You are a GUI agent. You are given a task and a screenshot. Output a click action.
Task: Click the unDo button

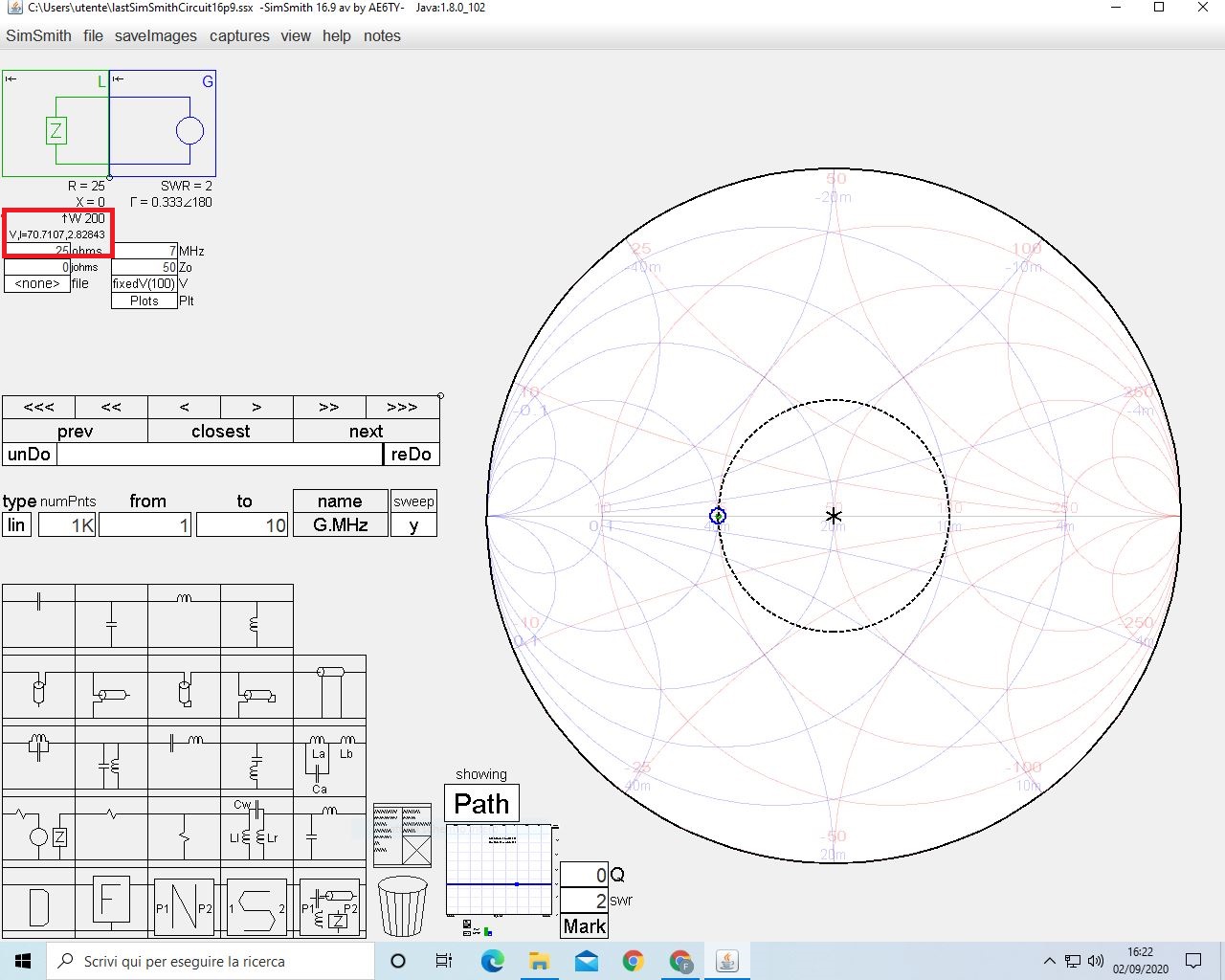tap(29, 454)
